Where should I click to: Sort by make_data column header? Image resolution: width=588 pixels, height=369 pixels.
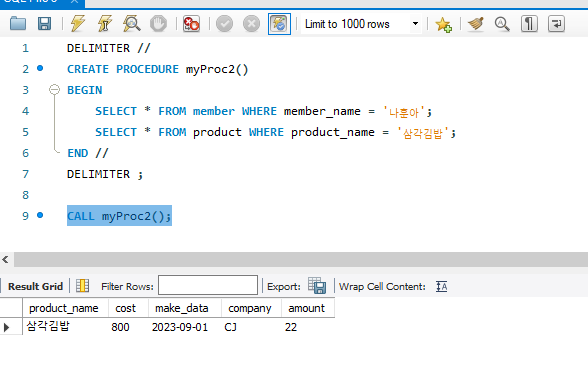(185, 308)
